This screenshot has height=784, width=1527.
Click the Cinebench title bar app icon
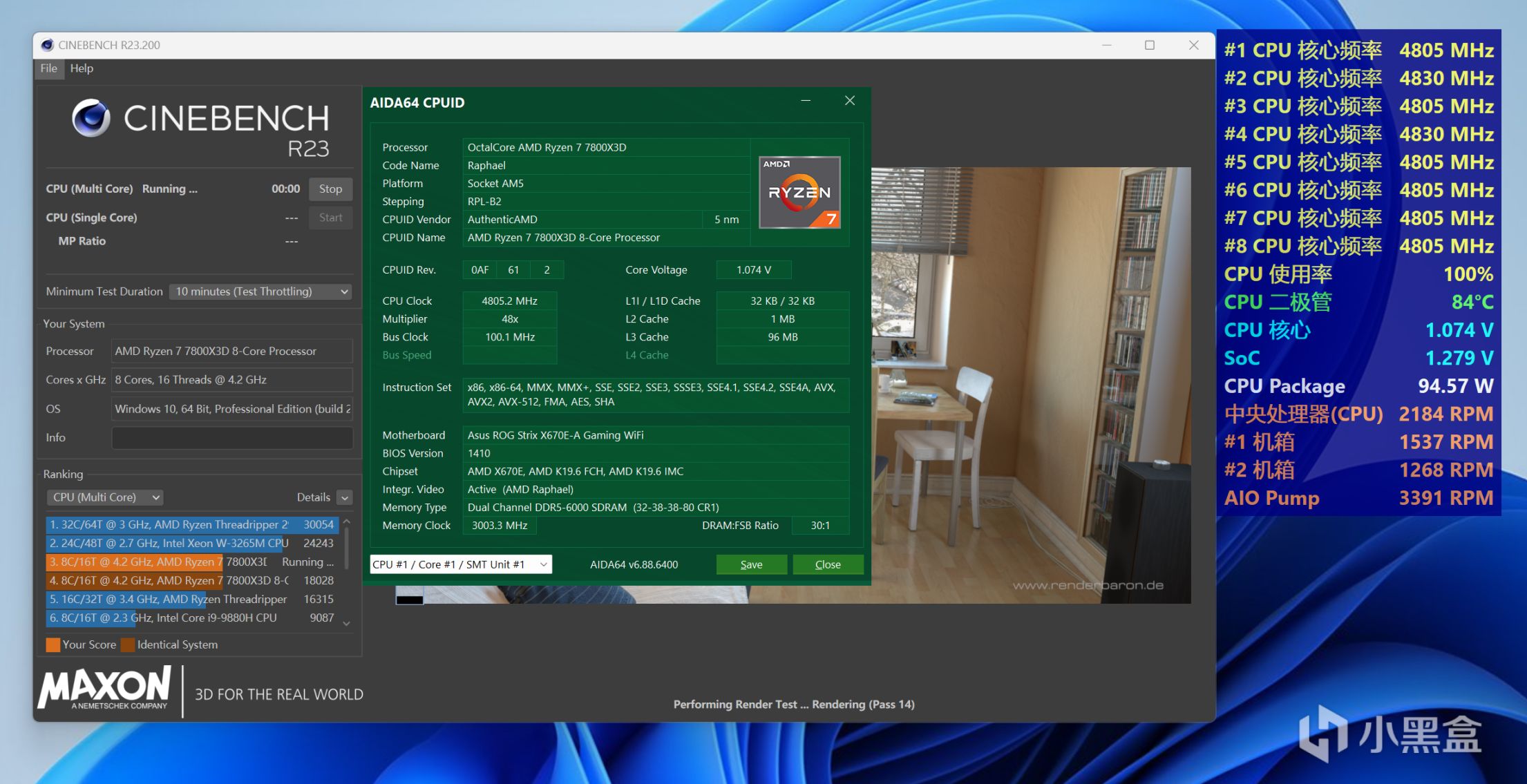pos(47,45)
